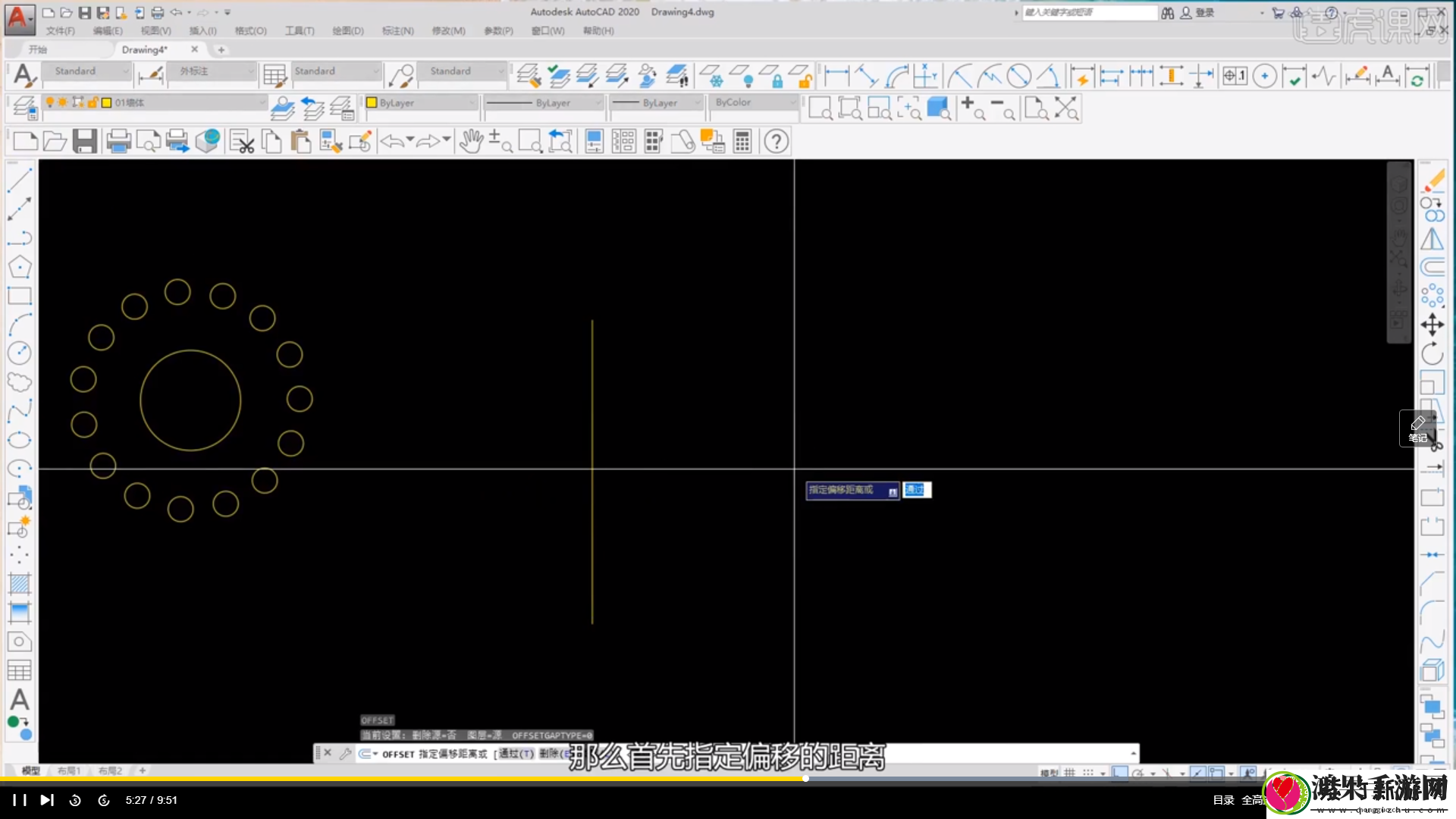
Task: Click the Move tool in modify toolbar
Action: pyautogui.click(x=1432, y=325)
